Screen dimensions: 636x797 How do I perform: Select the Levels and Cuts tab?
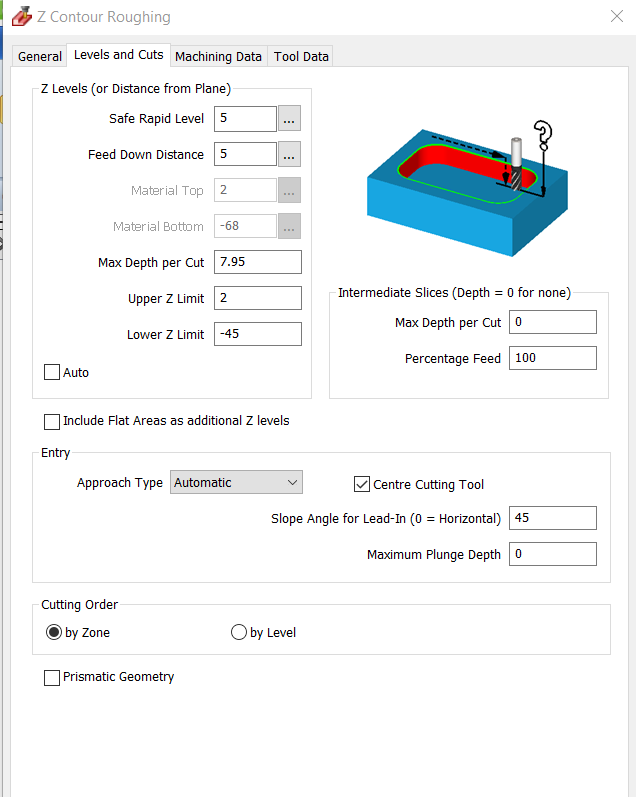[119, 55]
